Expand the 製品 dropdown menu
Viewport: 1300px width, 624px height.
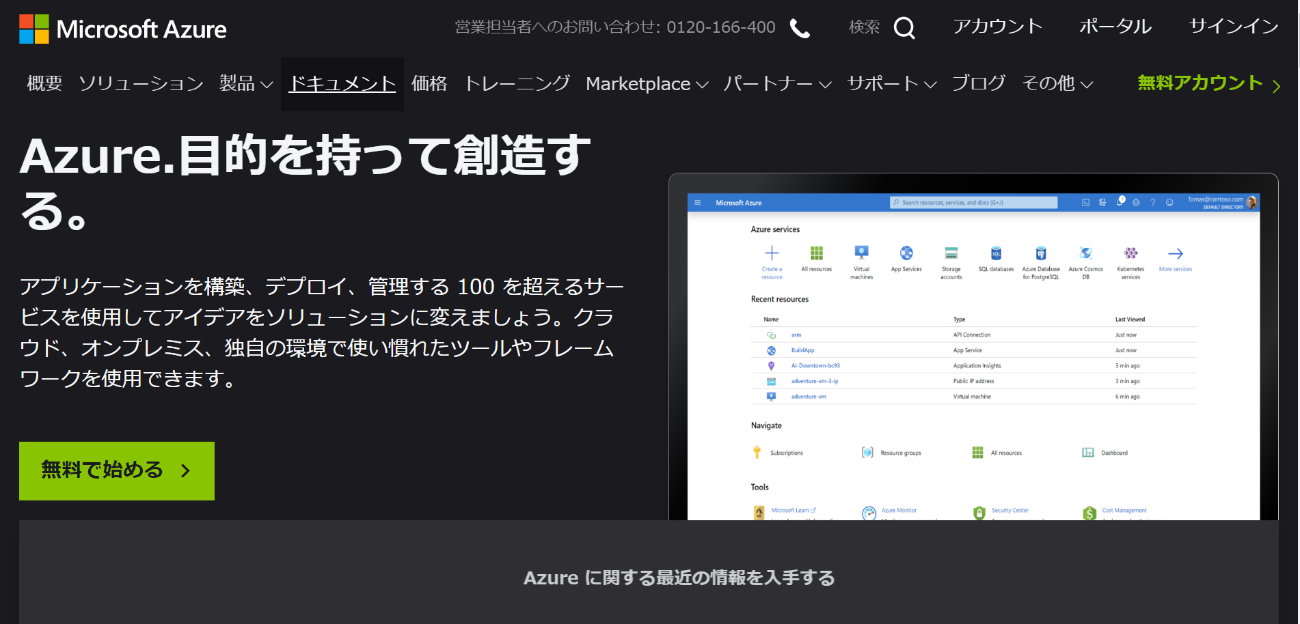click(x=246, y=84)
